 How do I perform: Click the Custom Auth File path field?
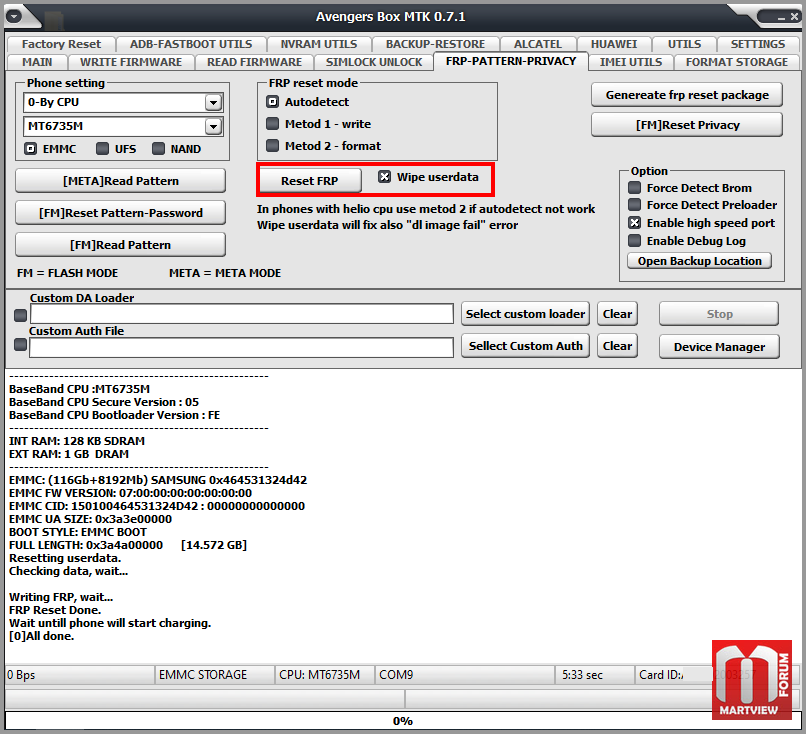click(242, 347)
